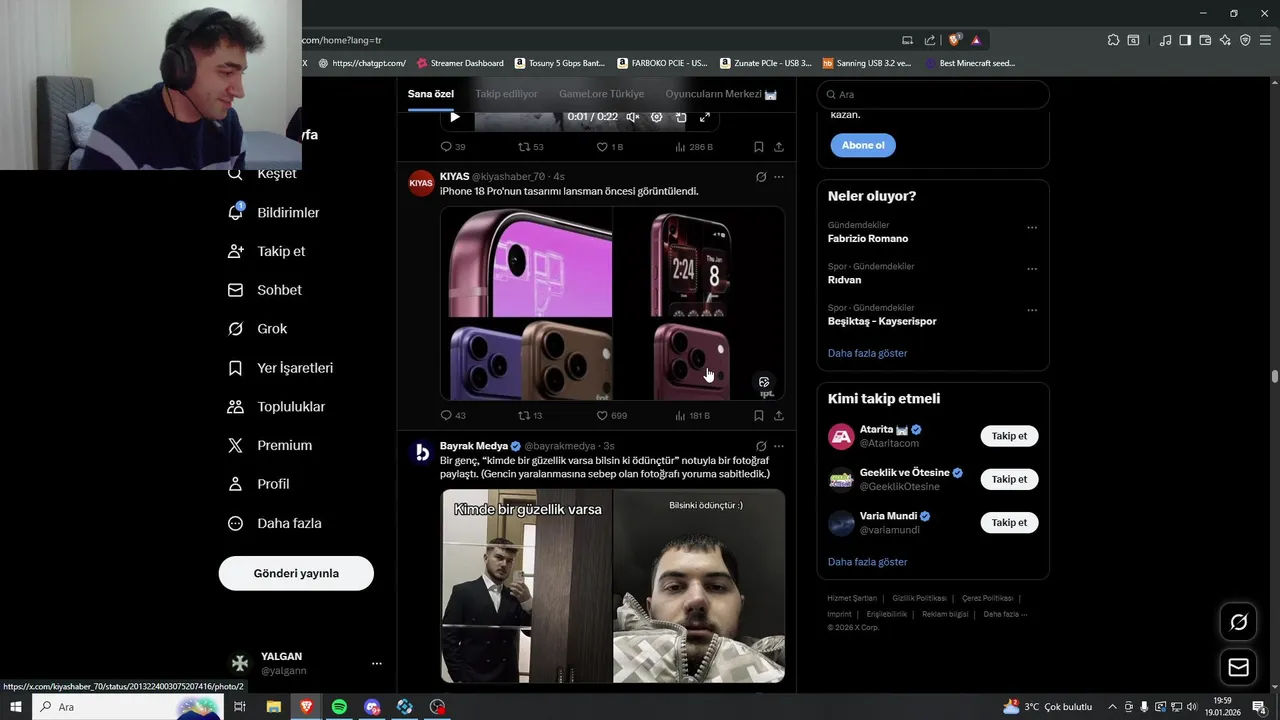Viewport: 1280px width, 720px height.
Task: Open options for Beşiktaş - Kayserispor trend
Action: click(x=1032, y=310)
